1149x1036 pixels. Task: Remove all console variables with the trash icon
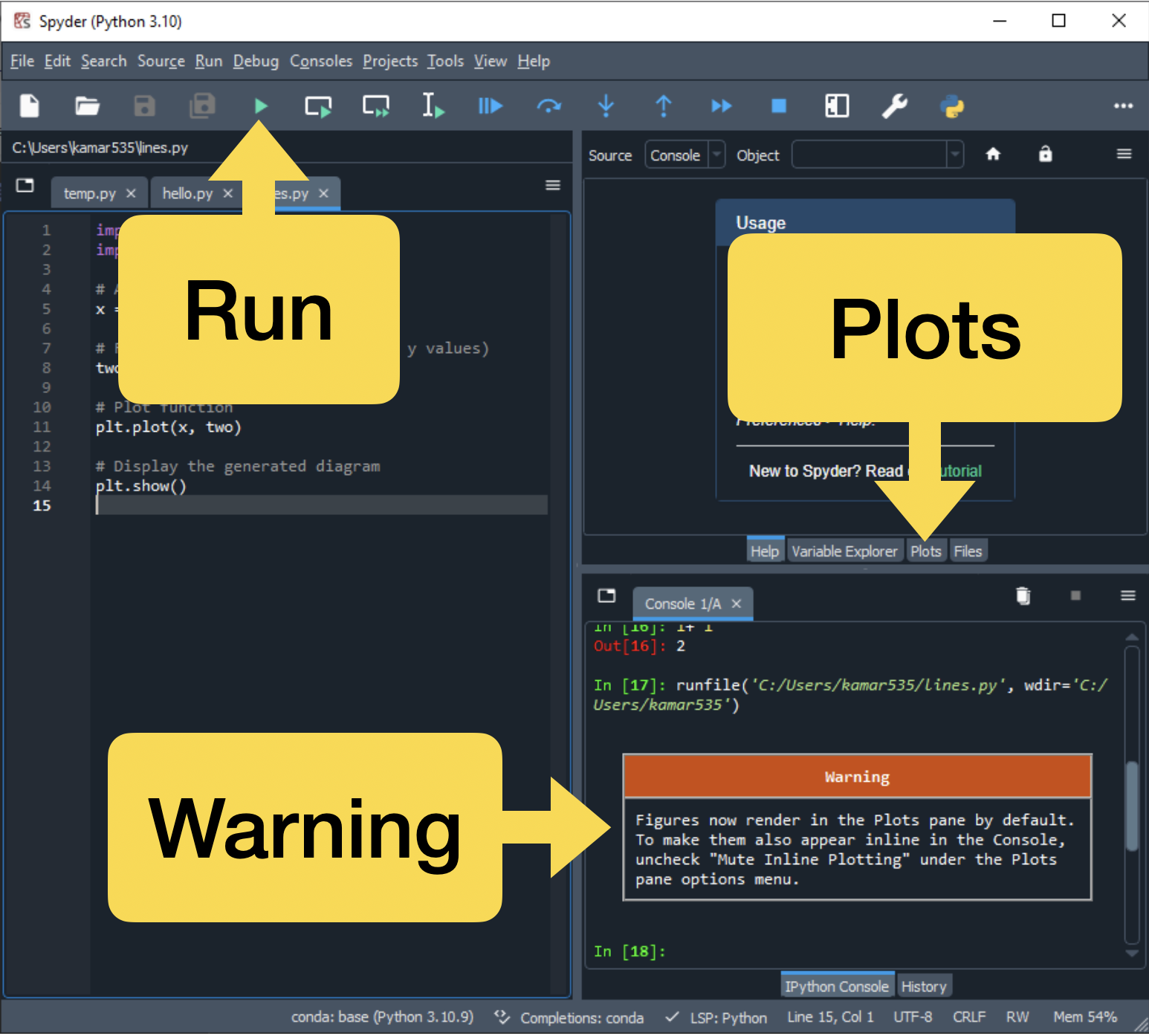coord(1023,595)
